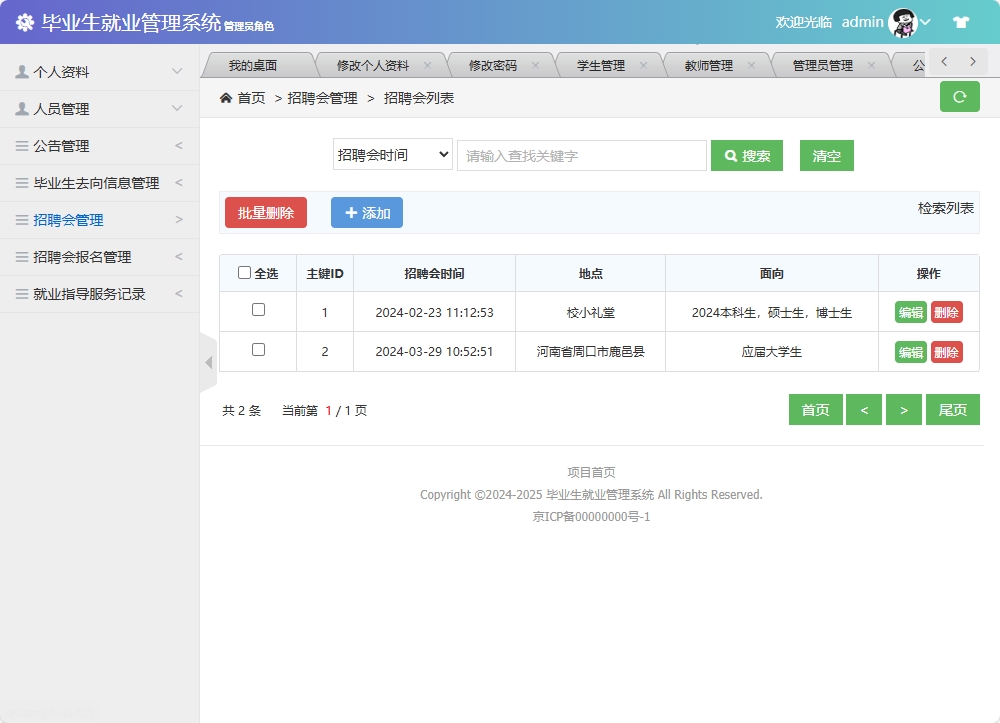Click the icon beside 就业指导服务记录
Image resolution: width=1000 pixels, height=723 pixels.
pyautogui.click(x=22, y=294)
